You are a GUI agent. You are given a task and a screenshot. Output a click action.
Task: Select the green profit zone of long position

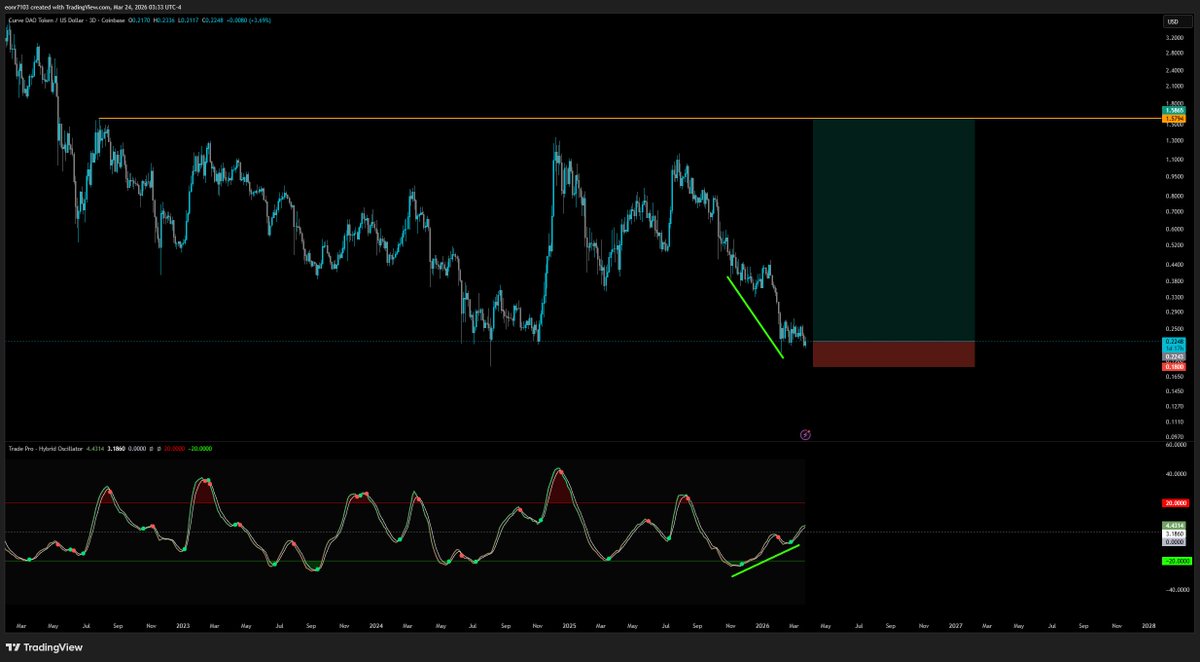pyautogui.click(x=893, y=230)
